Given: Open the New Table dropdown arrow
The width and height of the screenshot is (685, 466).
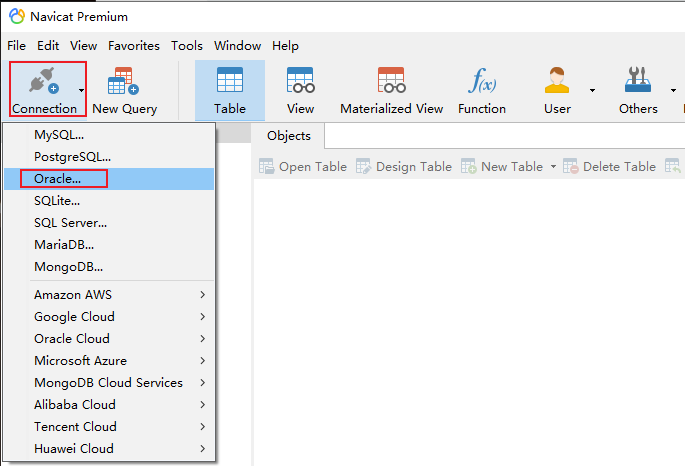Looking at the screenshot, I should coord(553,166).
